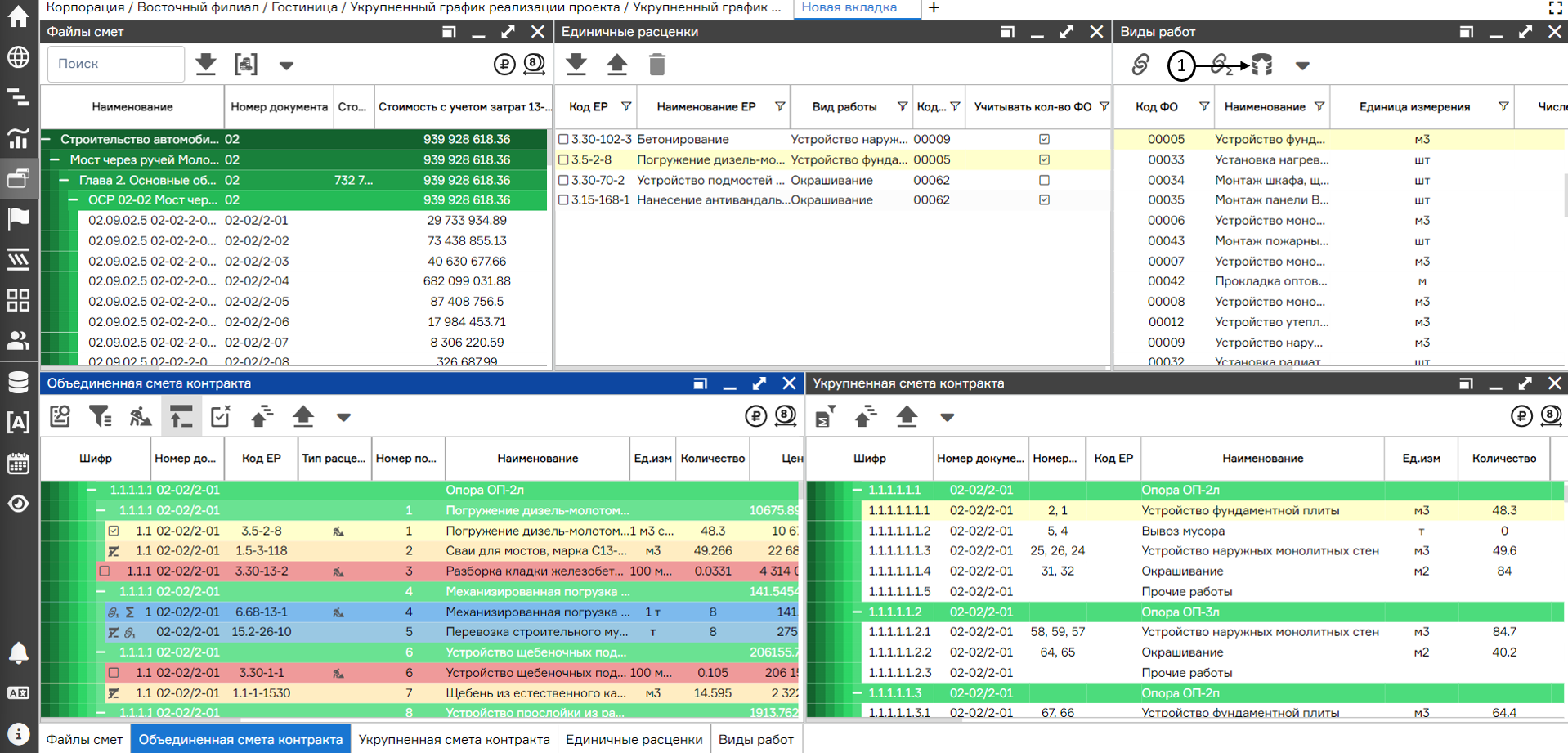This screenshot has width=1568, height=753.
Task: Click worker digging icon in Объединенная смета toolbar
Action: pos(141,416)
